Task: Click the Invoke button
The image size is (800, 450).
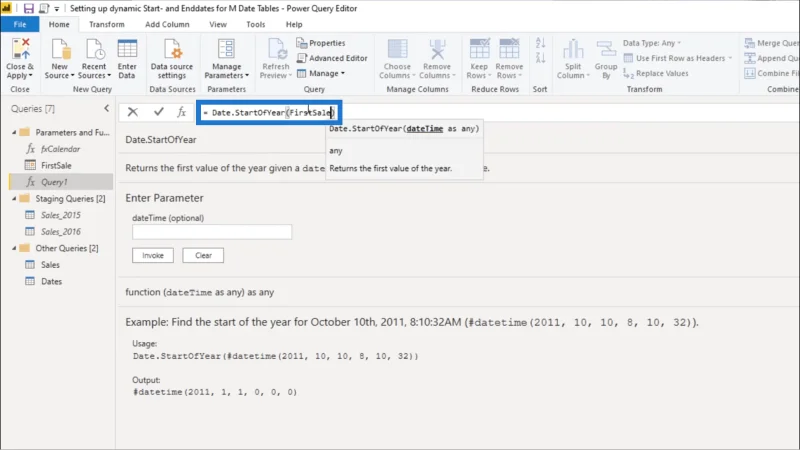Action: [153, 255]
